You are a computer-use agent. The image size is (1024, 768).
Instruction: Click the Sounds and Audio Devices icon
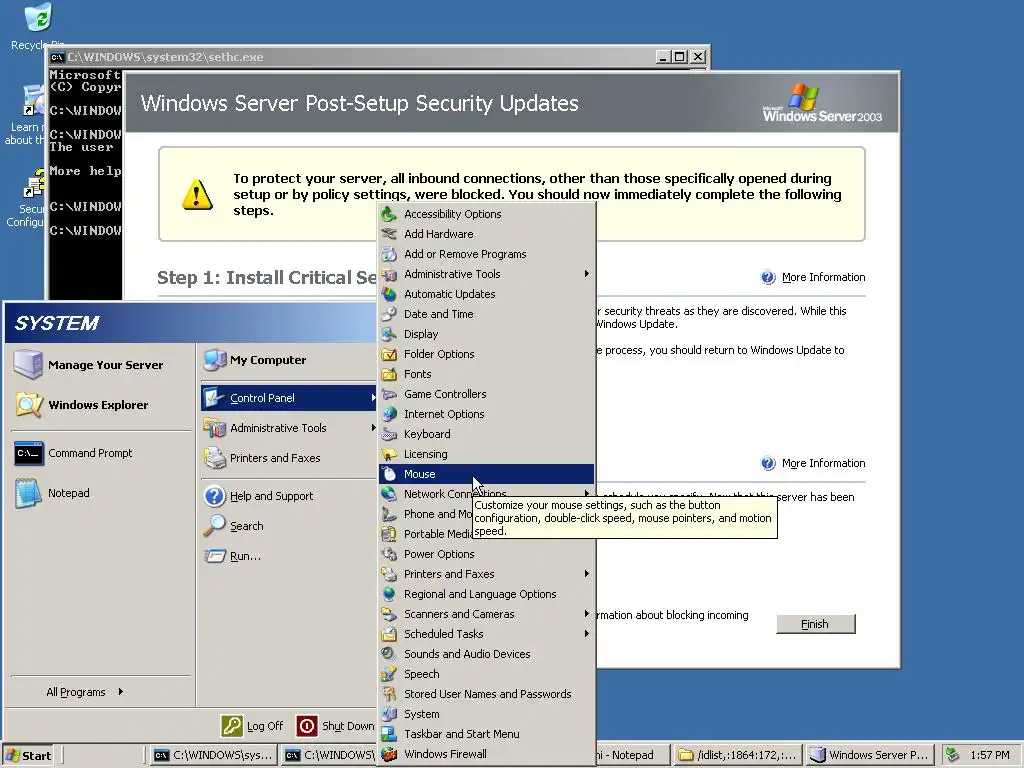pos(389,654)
